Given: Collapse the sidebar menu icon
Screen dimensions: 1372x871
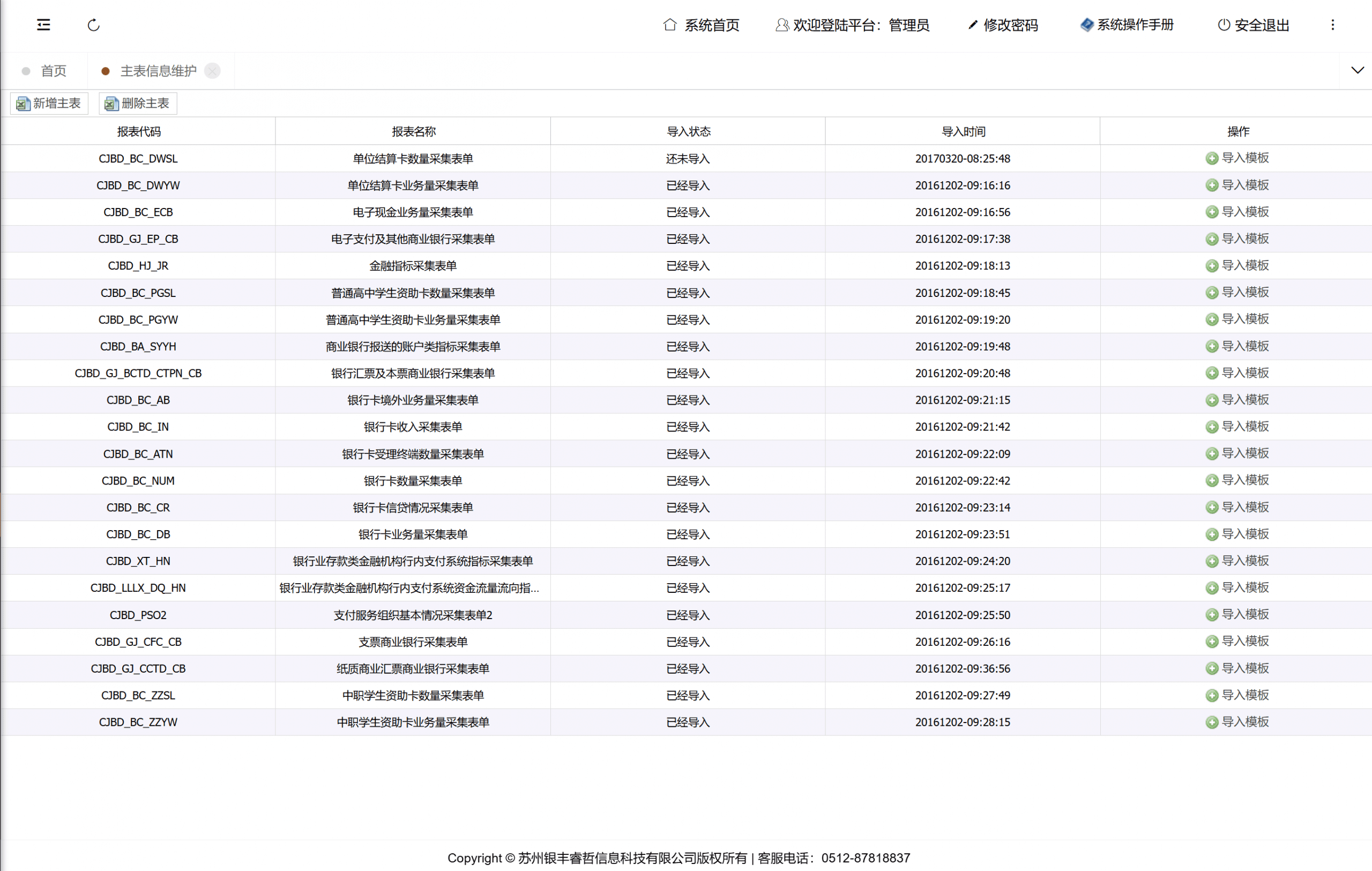Looking at the screenshot, I should [x=43, y=25].
